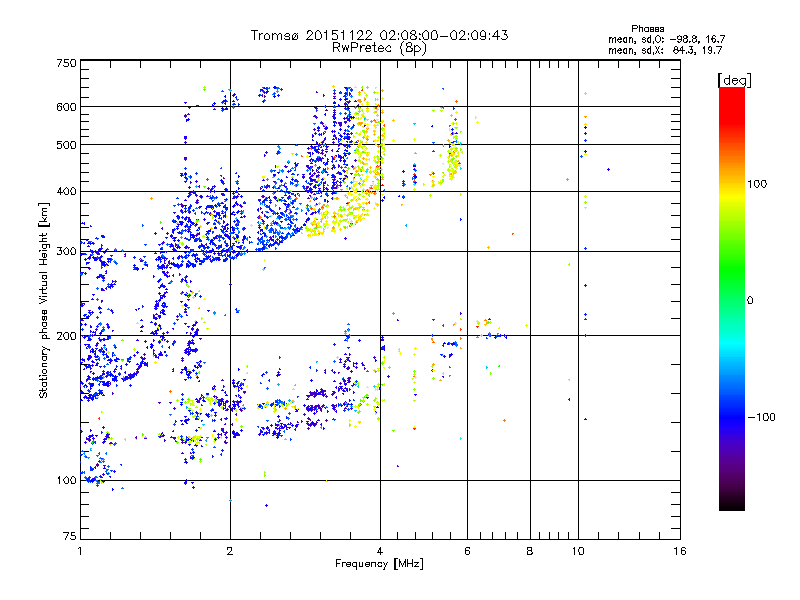Click the plot title 'Tromsø 20151122 02:08:00-02:09:43'

379,36
